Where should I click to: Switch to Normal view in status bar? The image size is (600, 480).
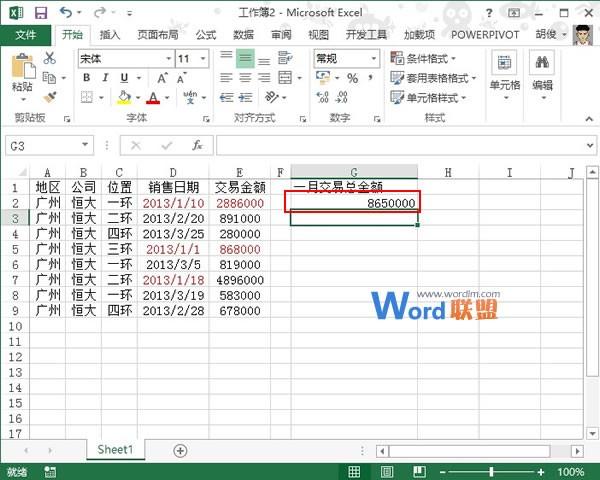pyautogui.click(x=354, y=472)
